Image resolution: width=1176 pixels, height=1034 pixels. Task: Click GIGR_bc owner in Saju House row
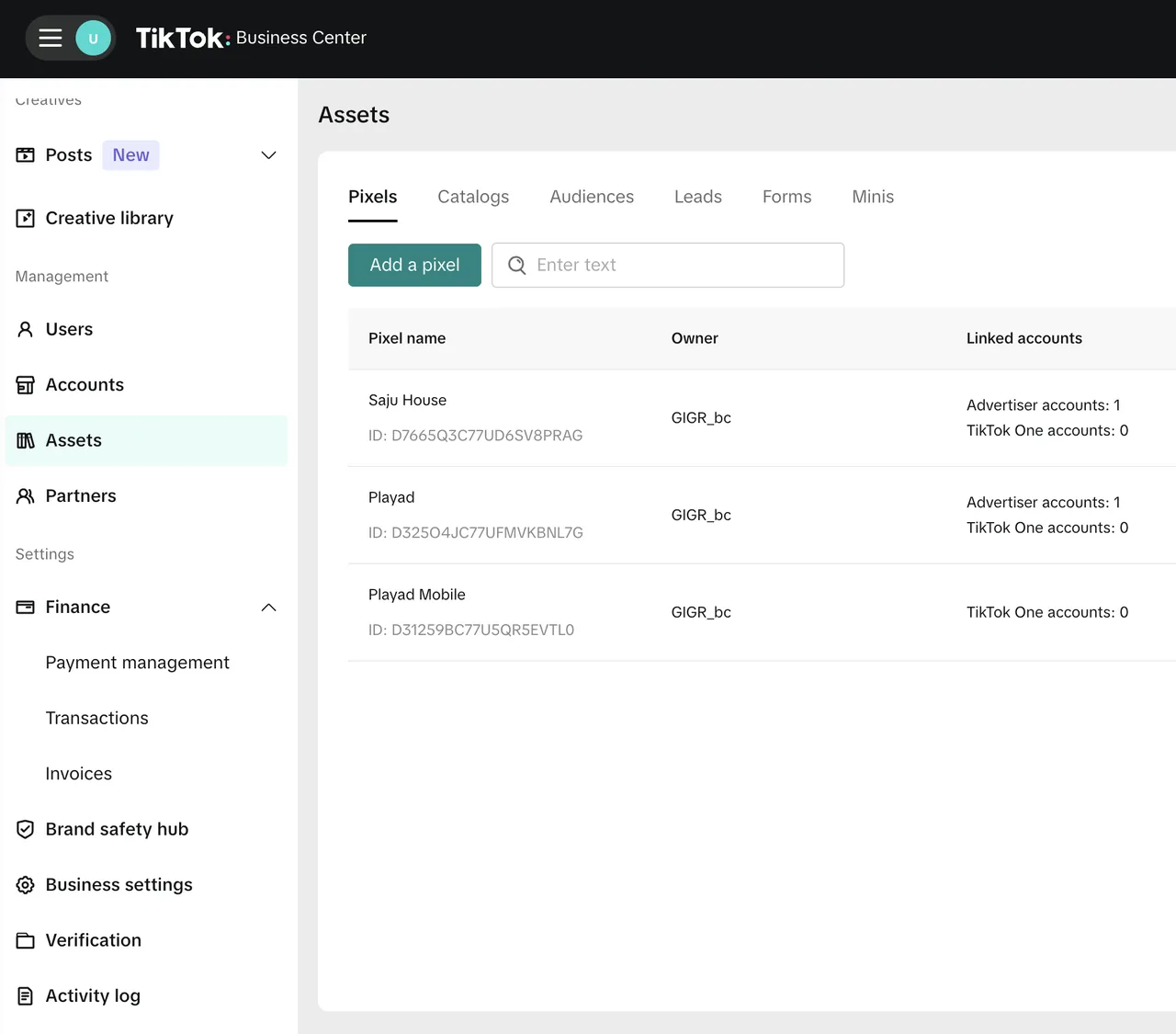click(701, 418)
